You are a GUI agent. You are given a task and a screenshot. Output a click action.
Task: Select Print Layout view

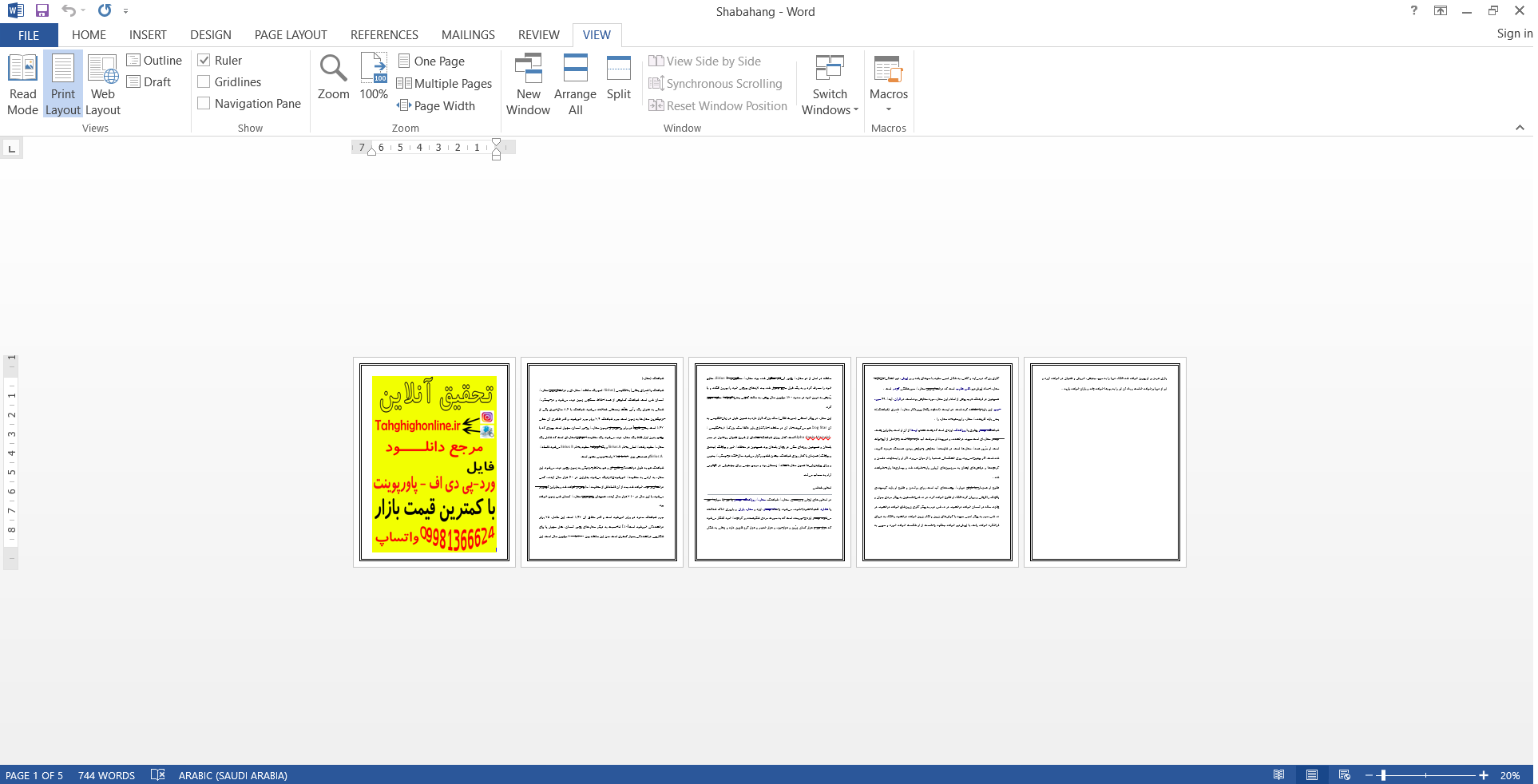coord(63,85)
